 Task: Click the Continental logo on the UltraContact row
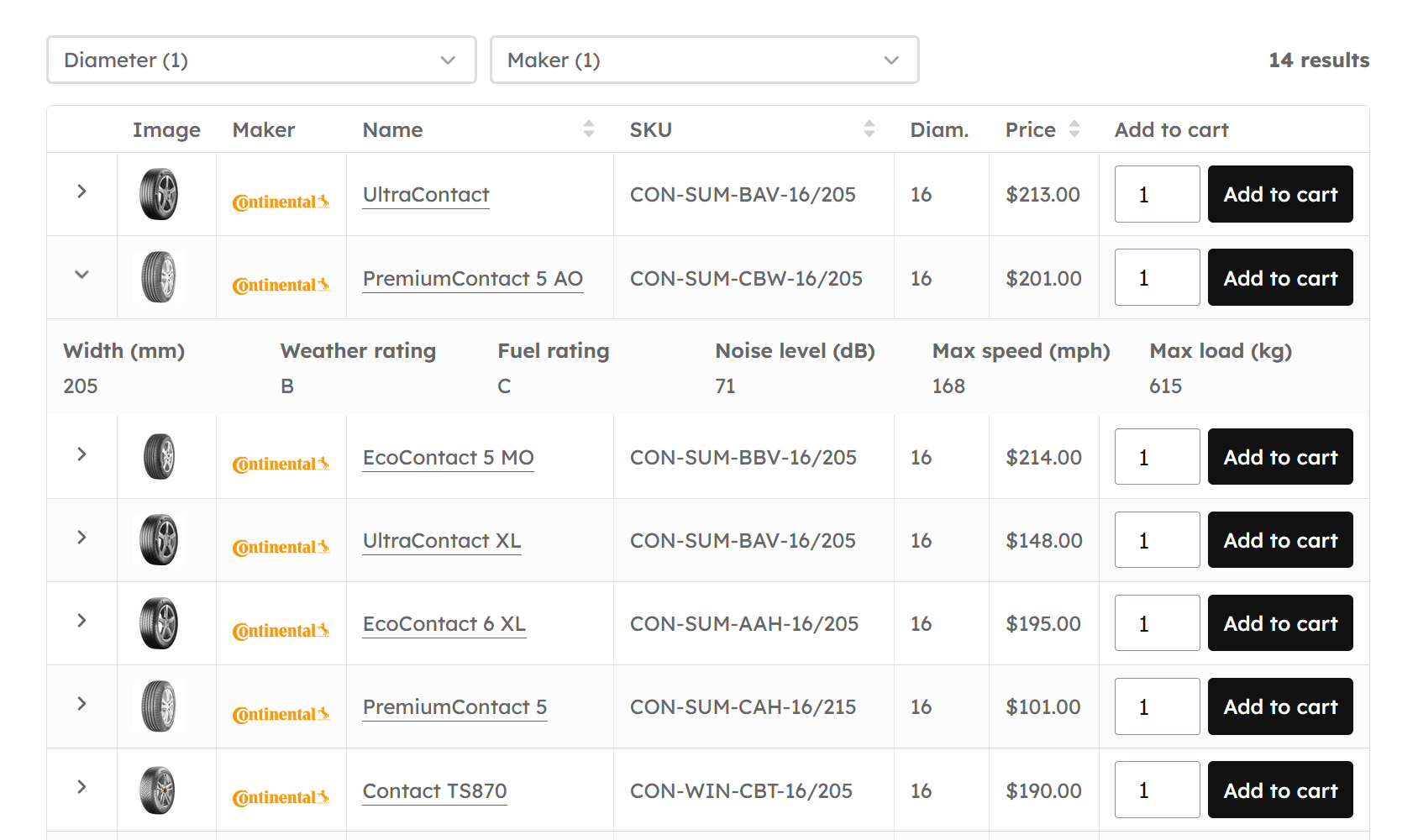(281, 201)
